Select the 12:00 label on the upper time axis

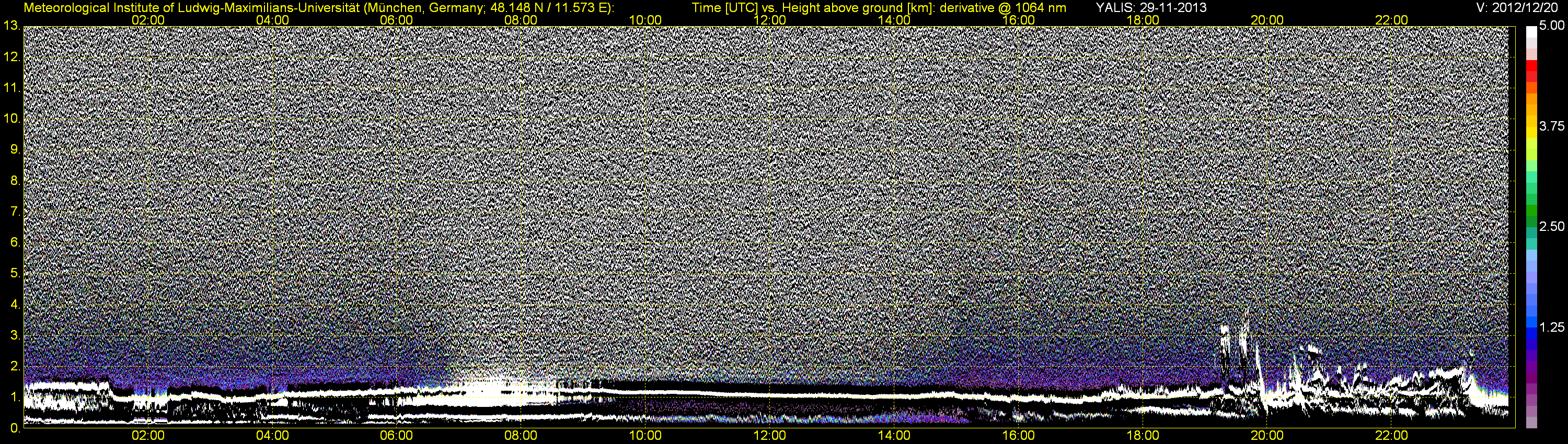769,20
